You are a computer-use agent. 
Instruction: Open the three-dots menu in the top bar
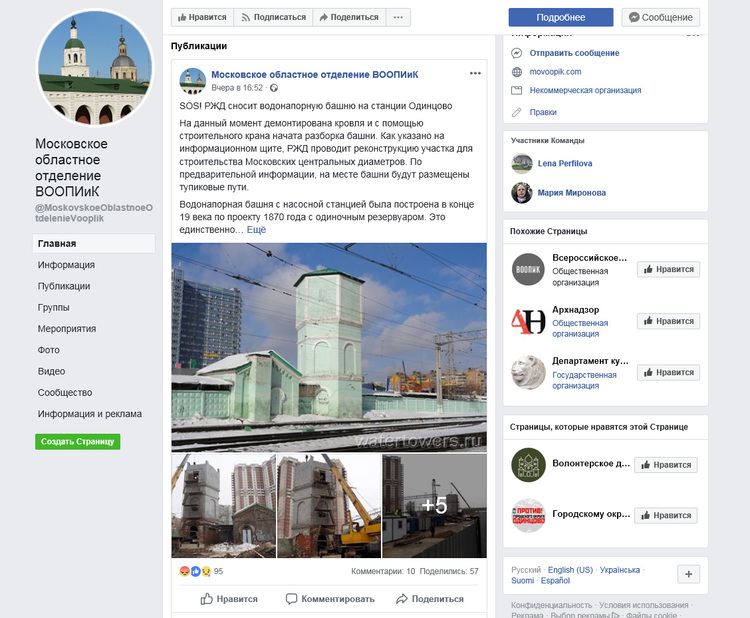(x=398, y=17)
